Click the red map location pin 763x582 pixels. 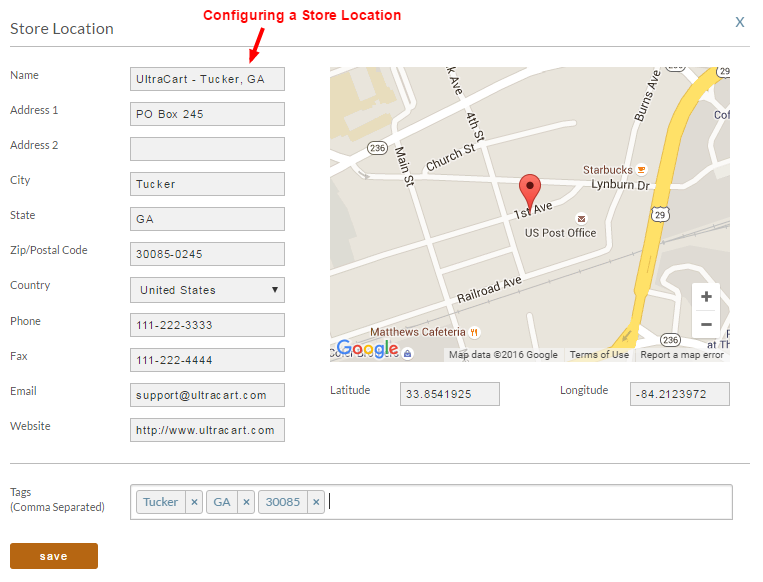(x=529, y=191)
